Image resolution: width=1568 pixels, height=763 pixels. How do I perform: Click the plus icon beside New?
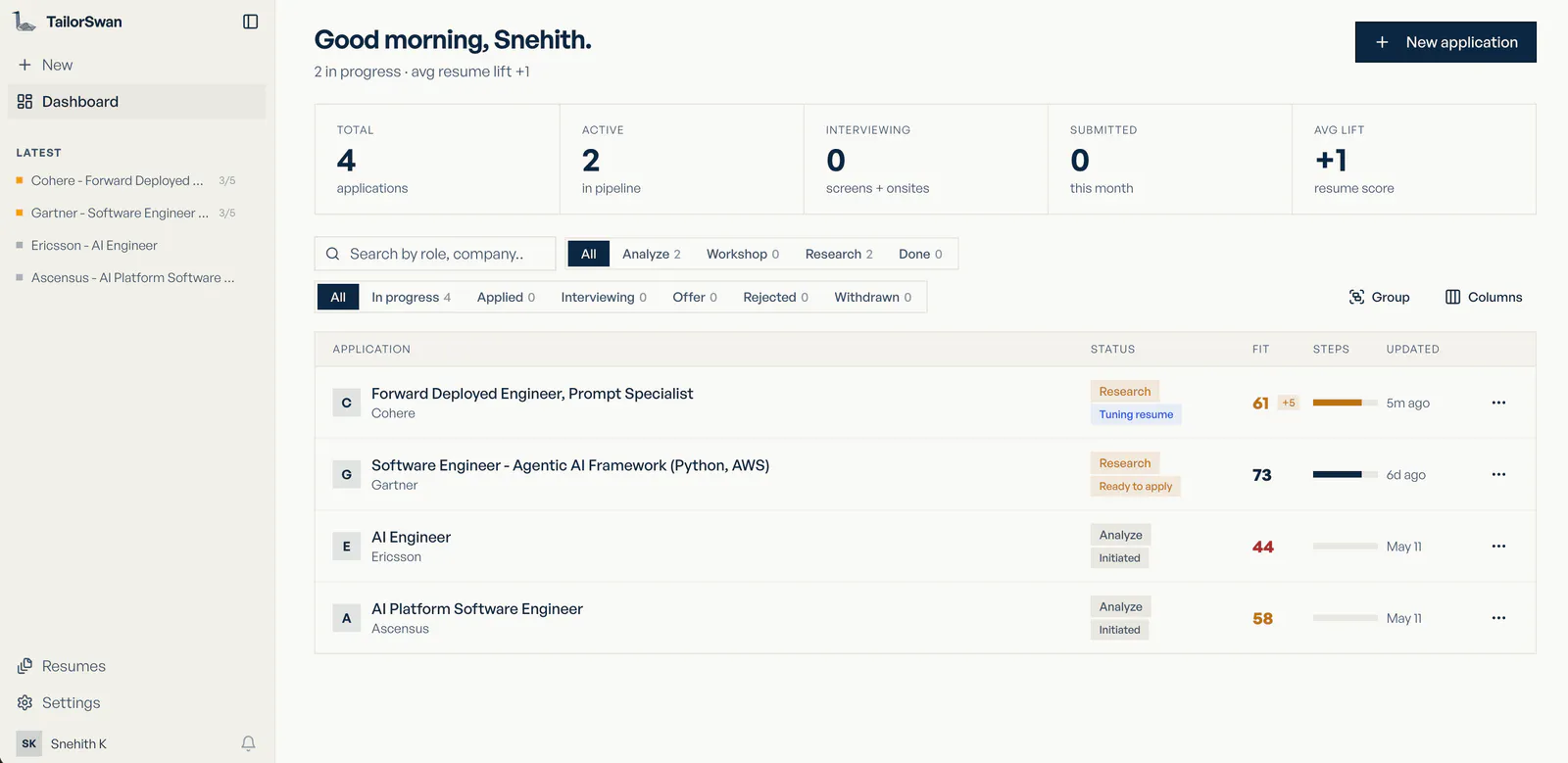tap(24, 65)
